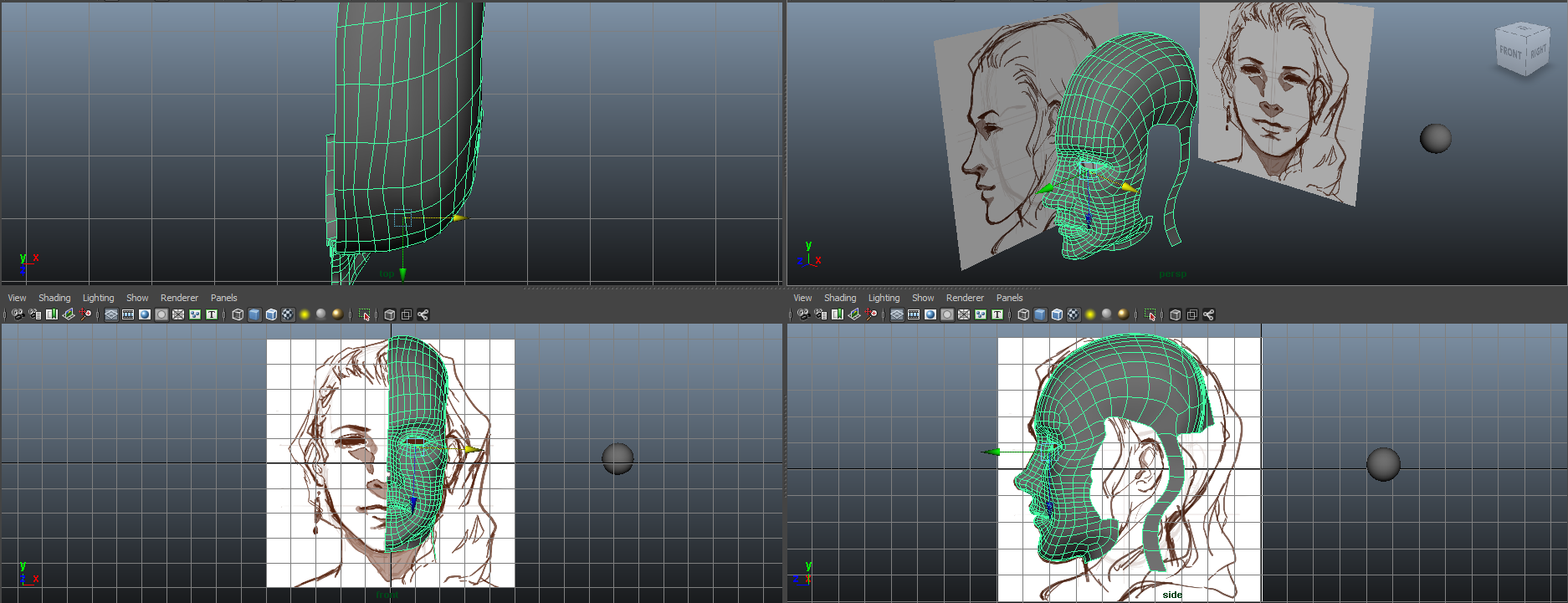Image resolution: width=1568 pixels, height=603 pixels.
Task: Click wireframe cube icon in side view toolbar
Action: coord(1023,314)
